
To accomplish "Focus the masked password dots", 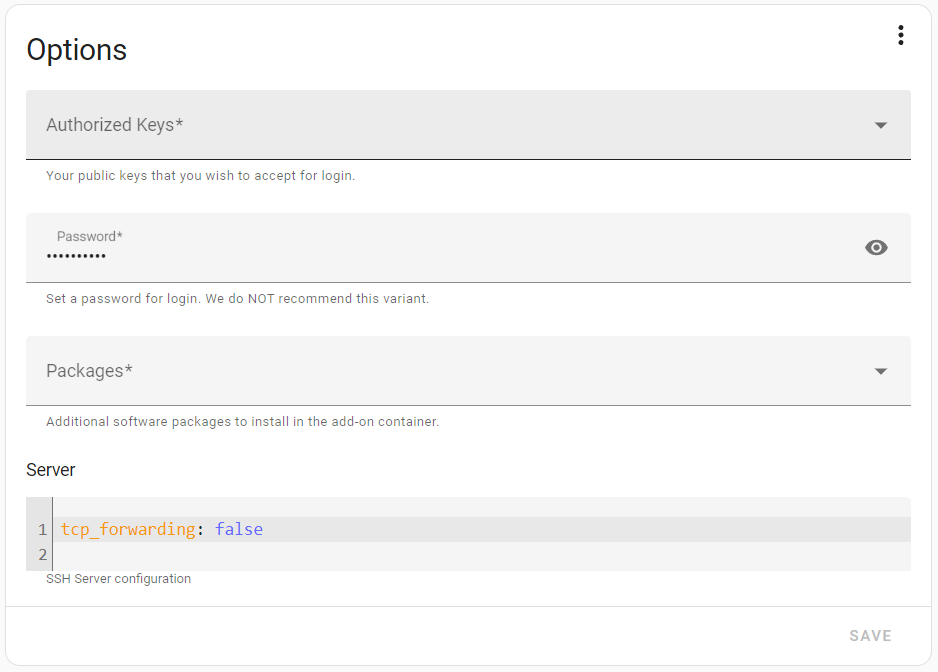I will pos(76,257).
